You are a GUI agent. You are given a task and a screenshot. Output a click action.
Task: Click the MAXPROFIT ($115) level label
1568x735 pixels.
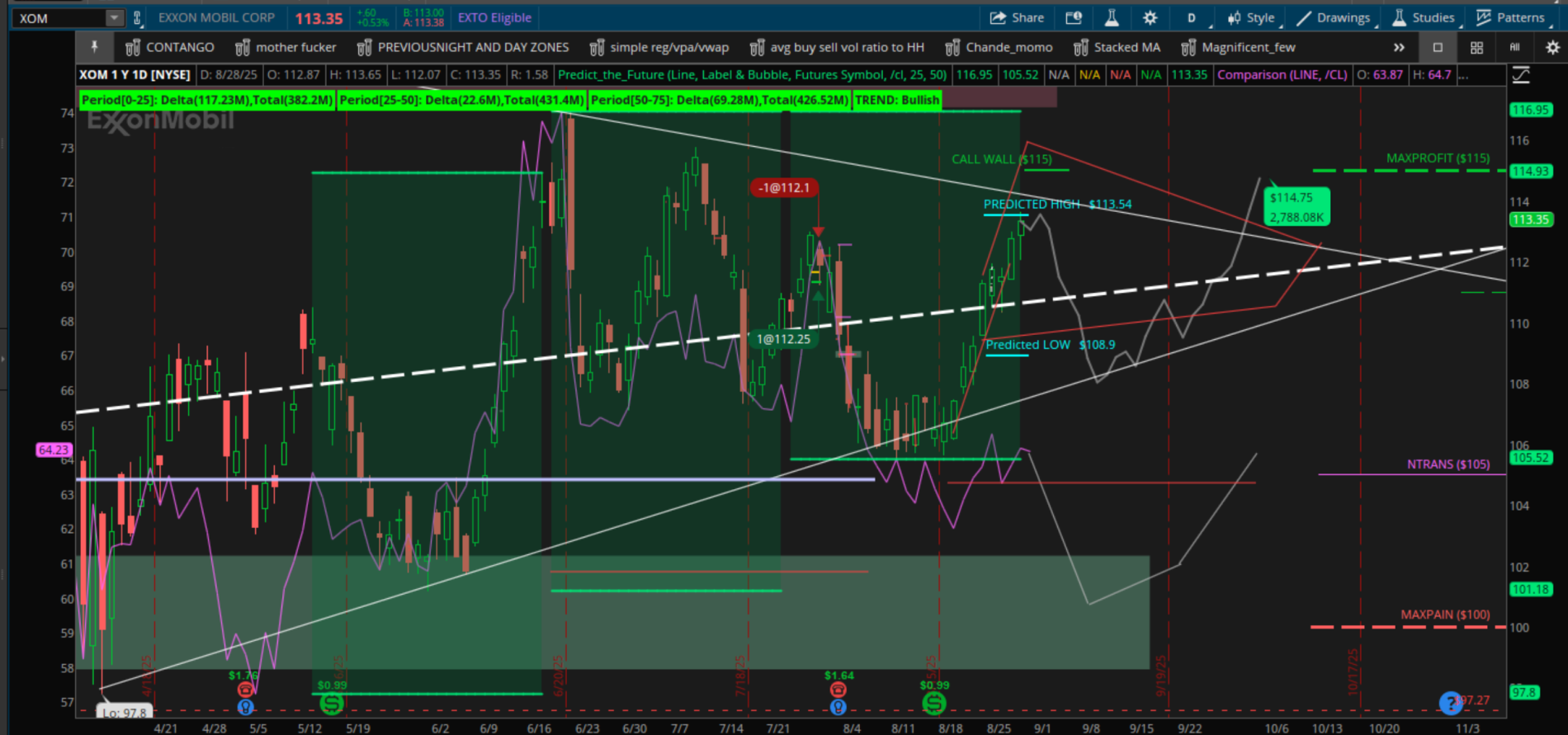point(1438,158)
